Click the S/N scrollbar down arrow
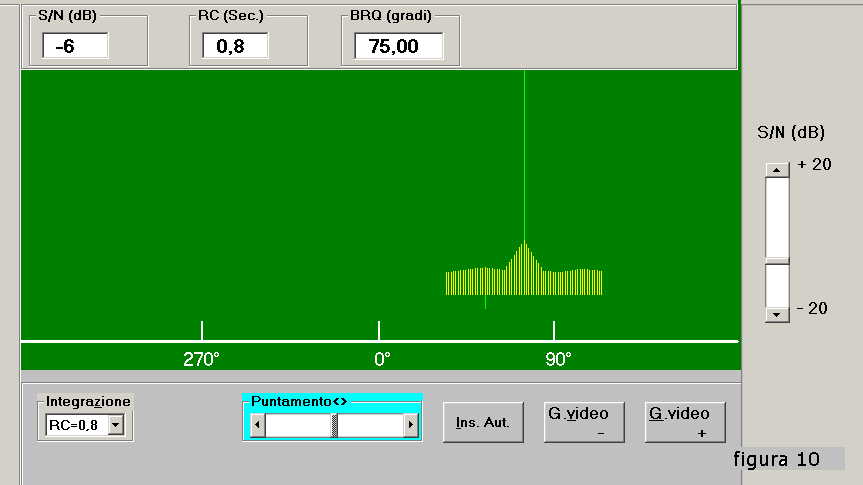The height and width of the screenshot is (485, 863). (777, 314)
